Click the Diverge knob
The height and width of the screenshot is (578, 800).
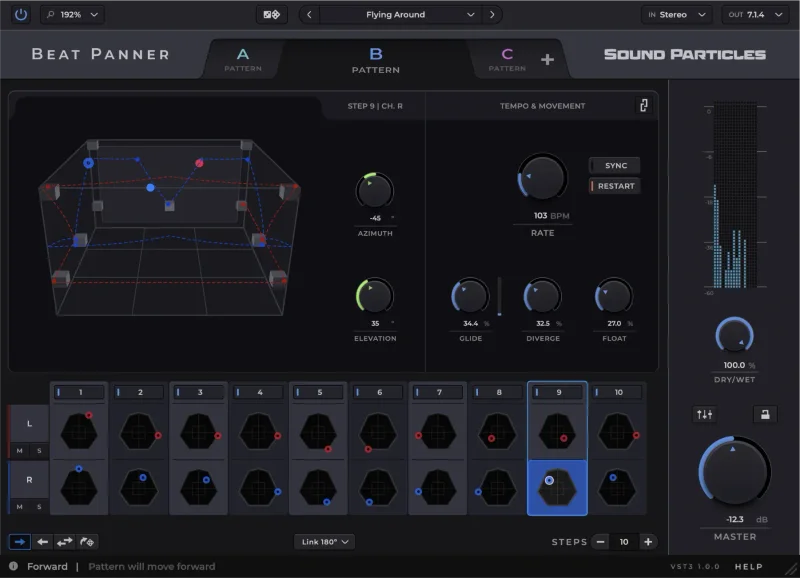(x=542, y=295)
